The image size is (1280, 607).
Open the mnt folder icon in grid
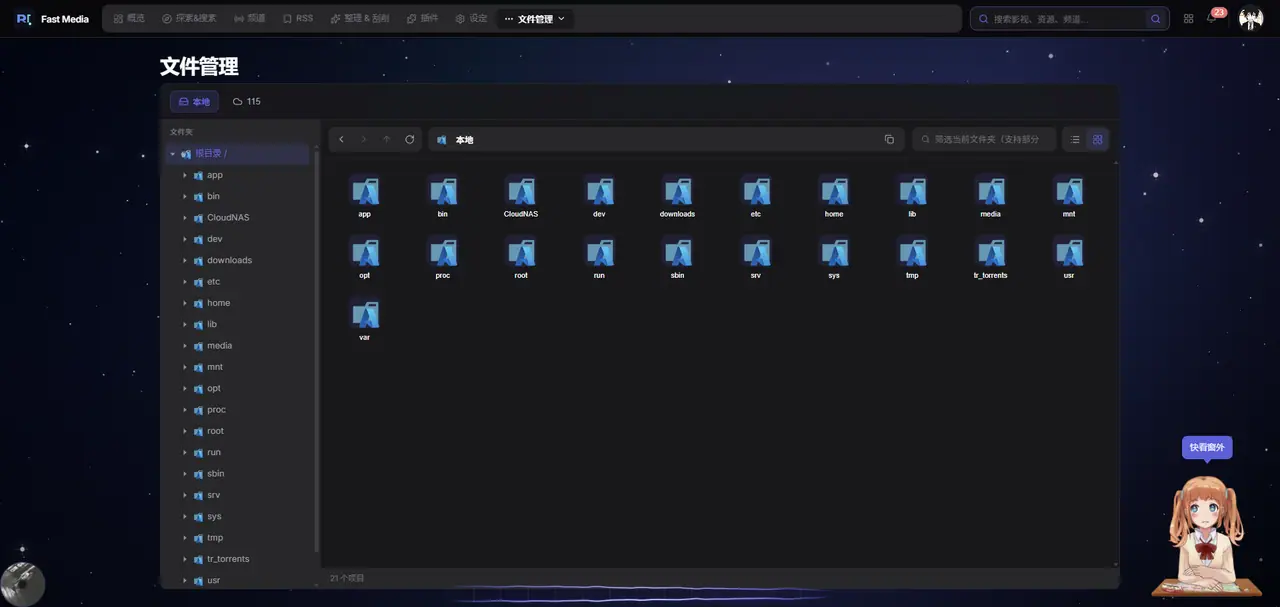1069,191
